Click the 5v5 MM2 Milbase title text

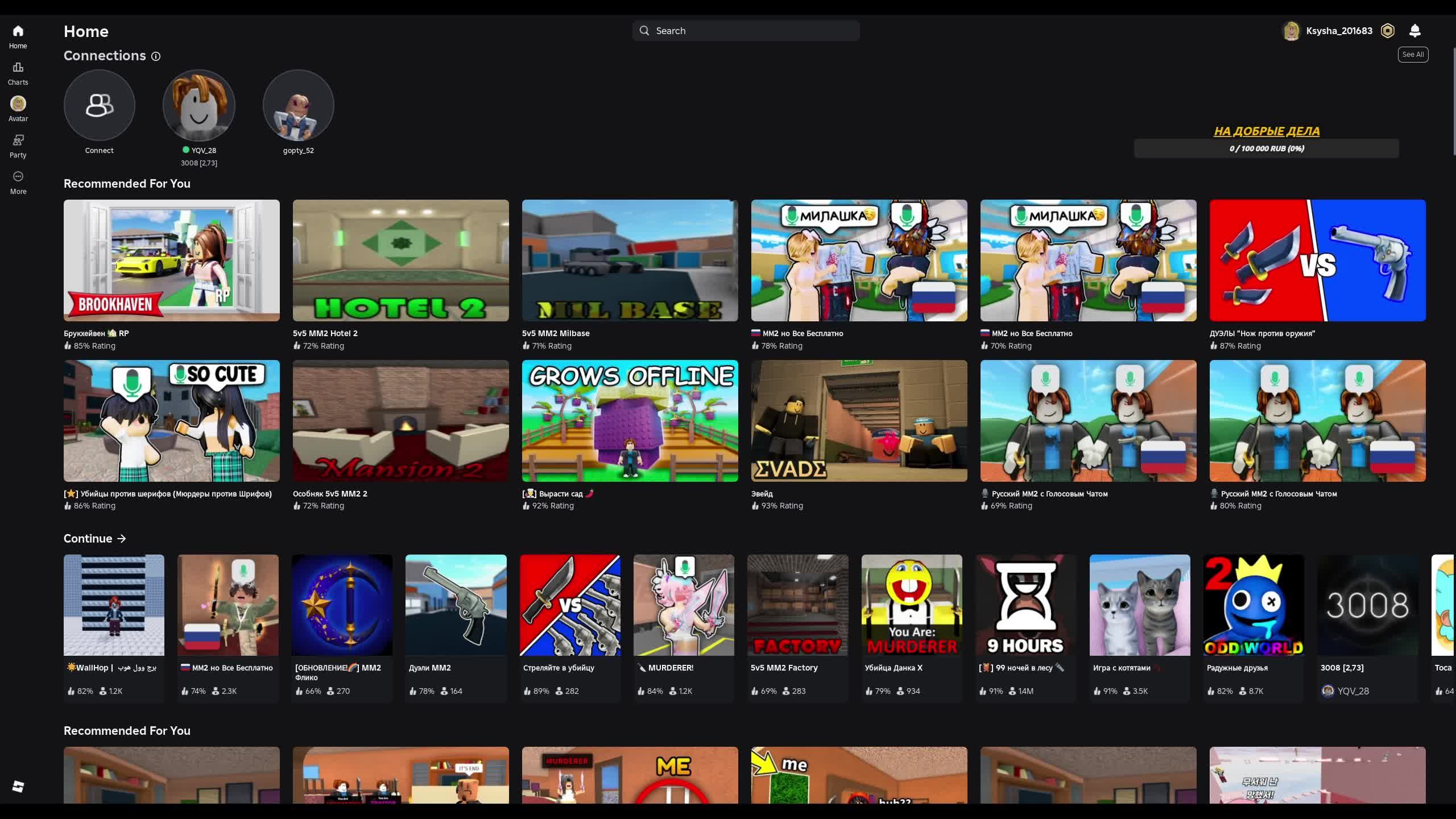click(556, 333)
